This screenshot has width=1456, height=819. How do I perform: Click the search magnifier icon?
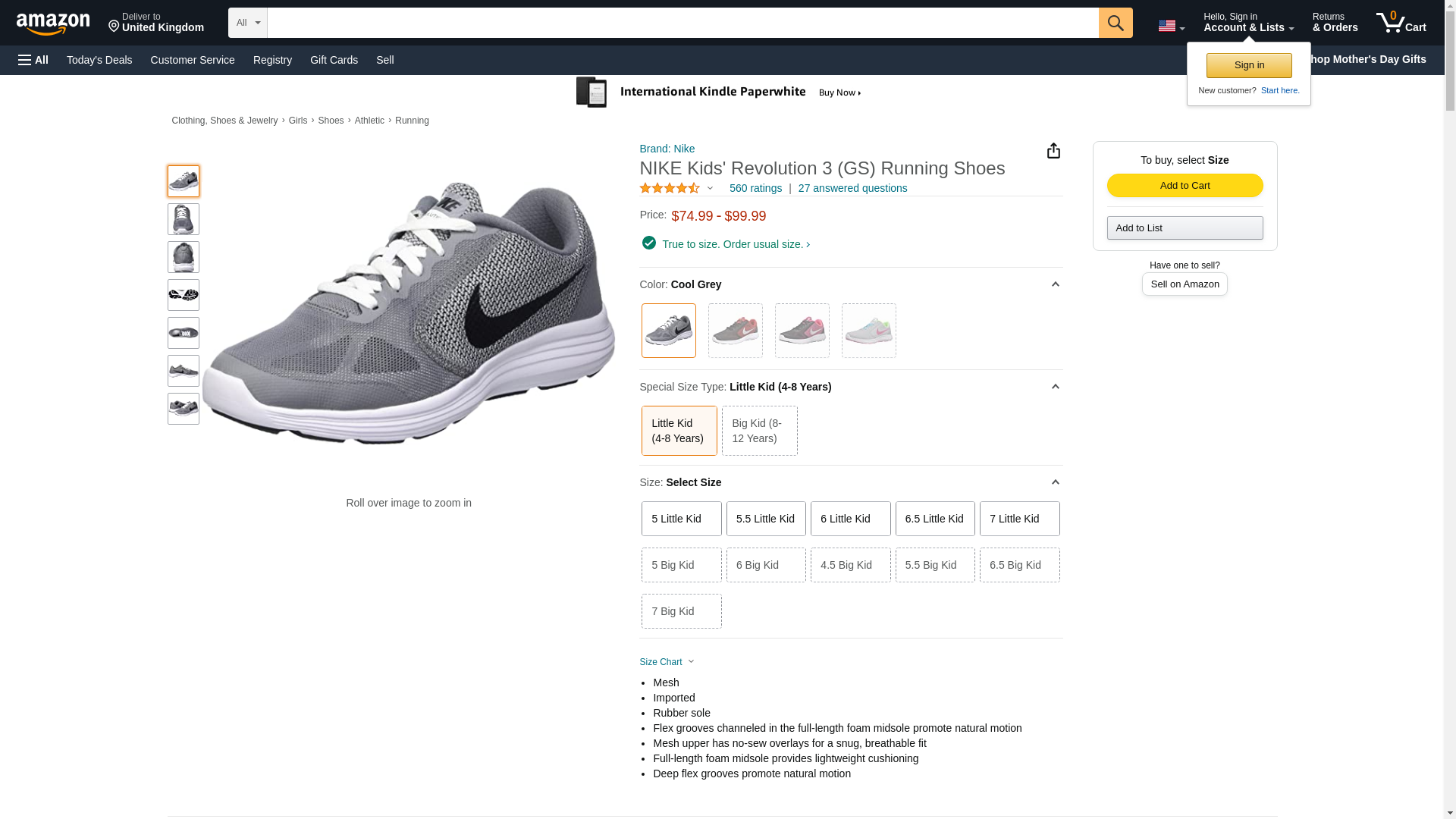[x=1115, y=23]
